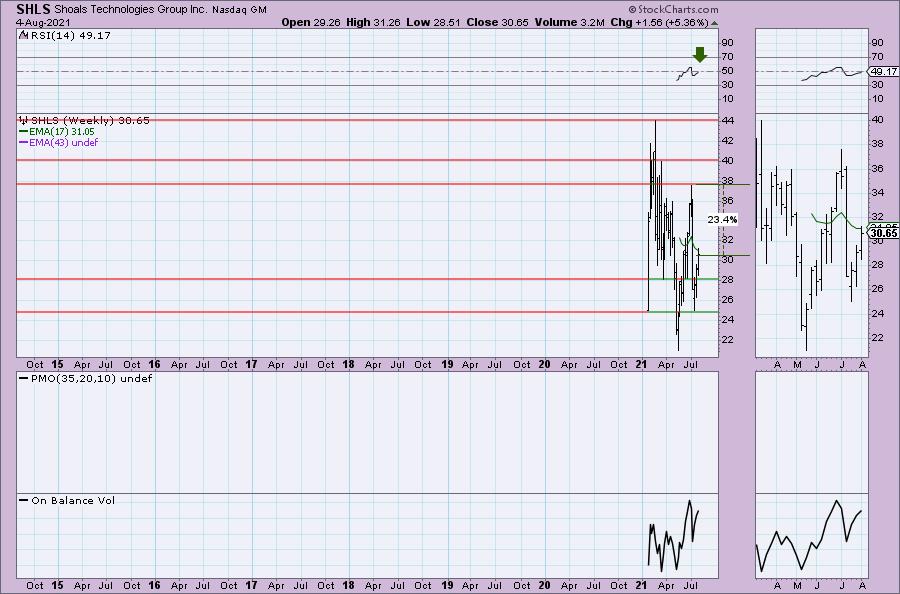Click the 30.65 last price tag at right
The height and width of the screenshot is (594, 900).
(883, 232)
